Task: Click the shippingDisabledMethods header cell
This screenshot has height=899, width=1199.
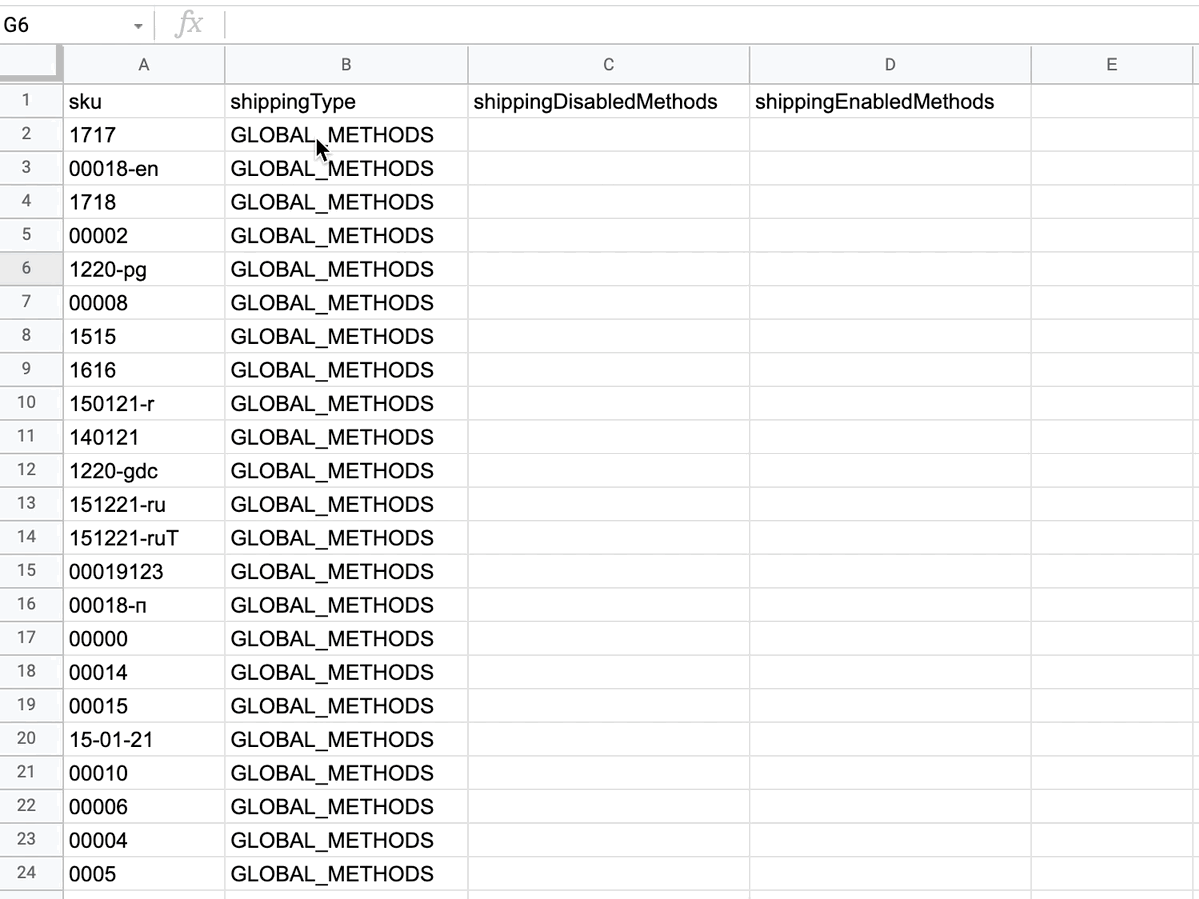Action: coord(608,102)
